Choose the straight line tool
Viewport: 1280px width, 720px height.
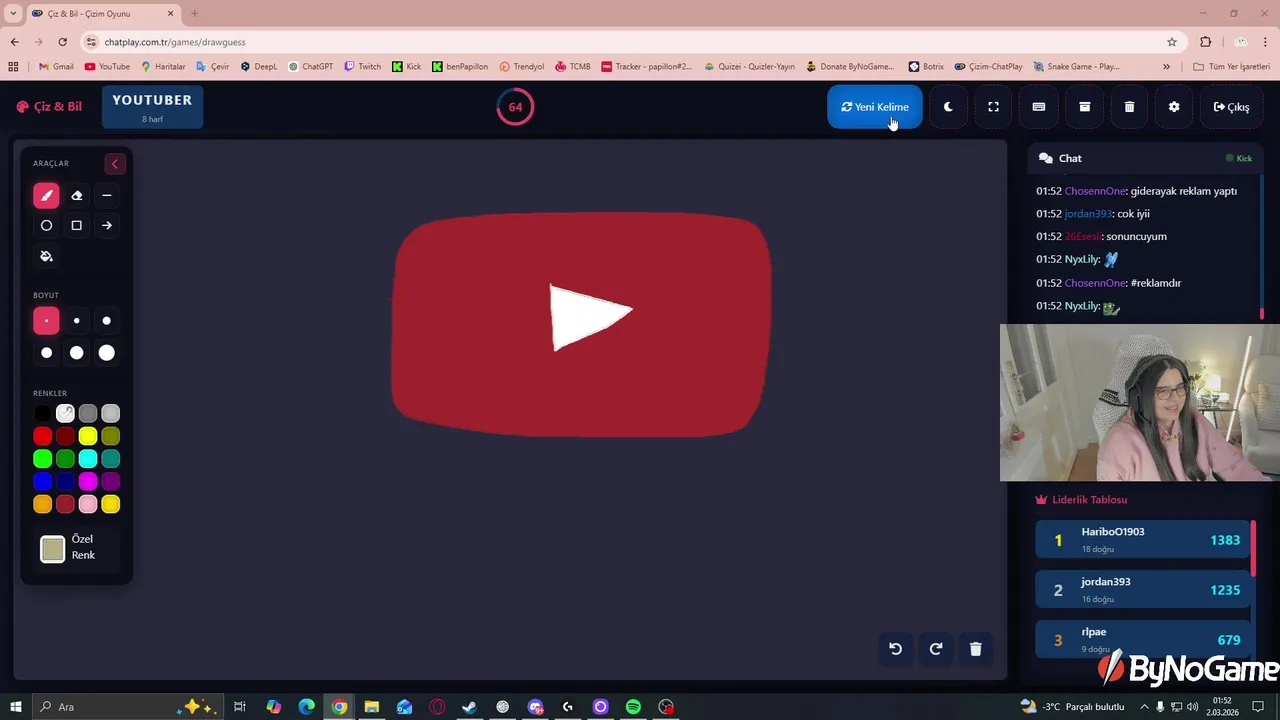(x=107, y=196)
